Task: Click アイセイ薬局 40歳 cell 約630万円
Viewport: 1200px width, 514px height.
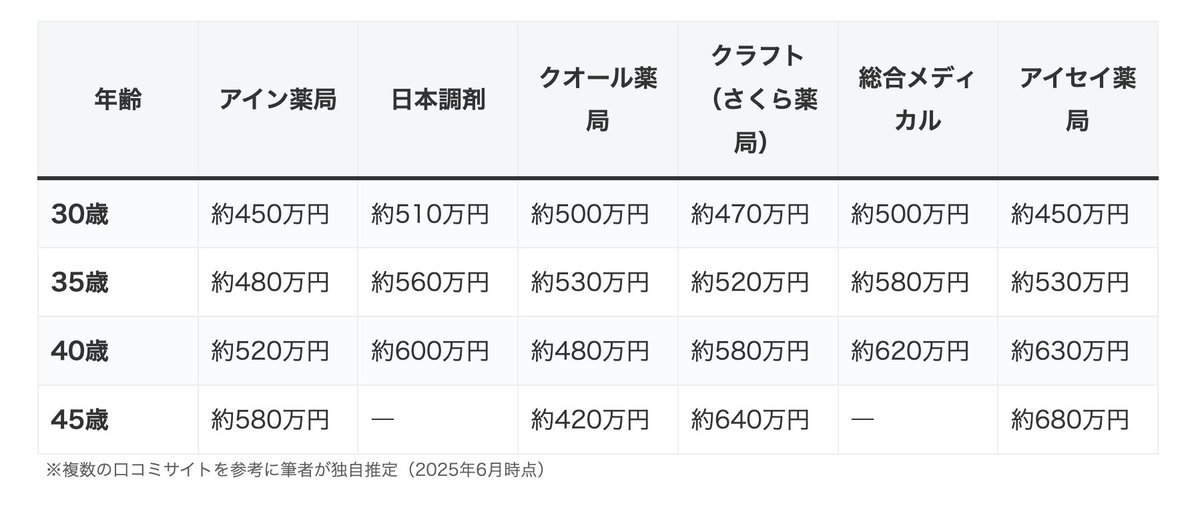Action: [x=1070, y=351]
